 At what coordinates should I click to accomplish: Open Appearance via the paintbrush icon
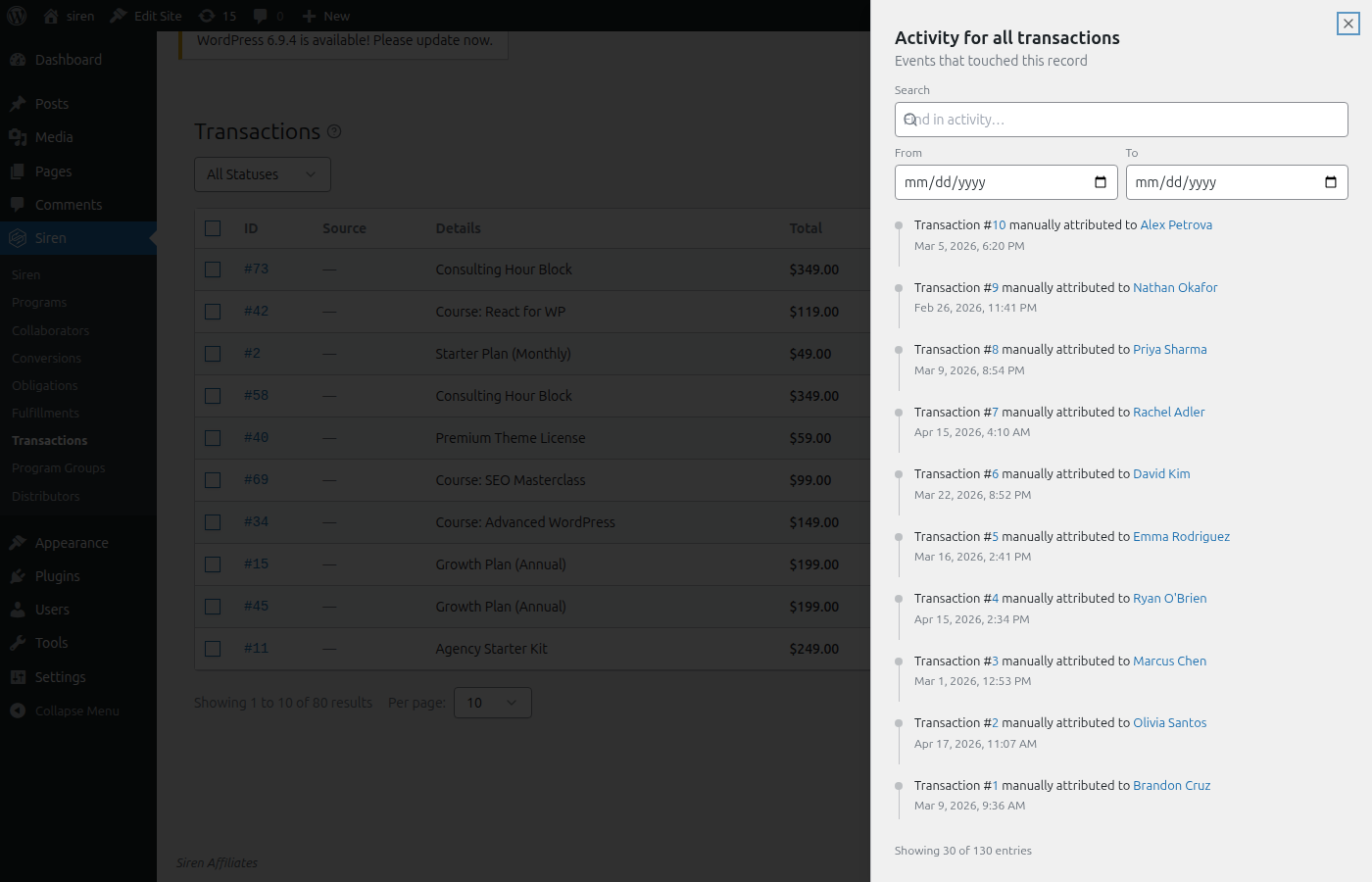tap(21, 542)
